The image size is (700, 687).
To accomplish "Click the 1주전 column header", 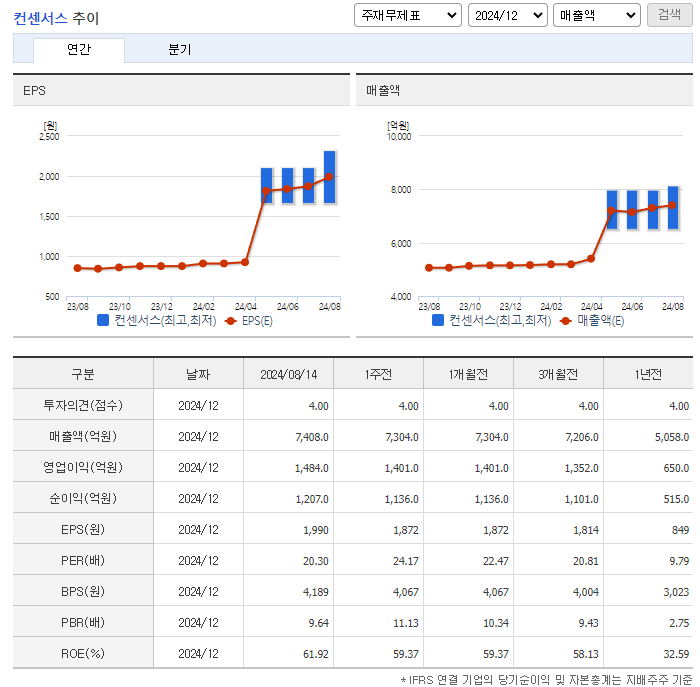I will coord(379,374).
